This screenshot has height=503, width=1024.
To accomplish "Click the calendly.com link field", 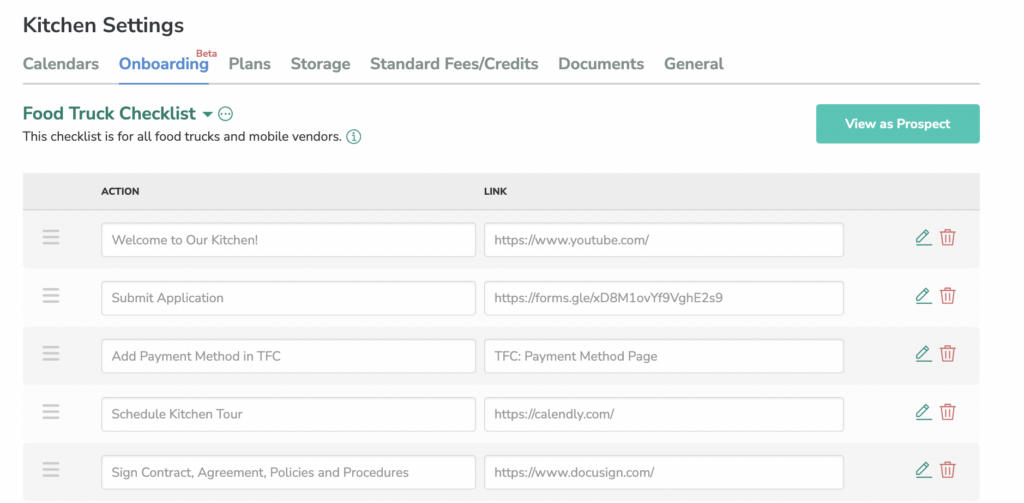I will pyautogui.click(x=664, y=414).
